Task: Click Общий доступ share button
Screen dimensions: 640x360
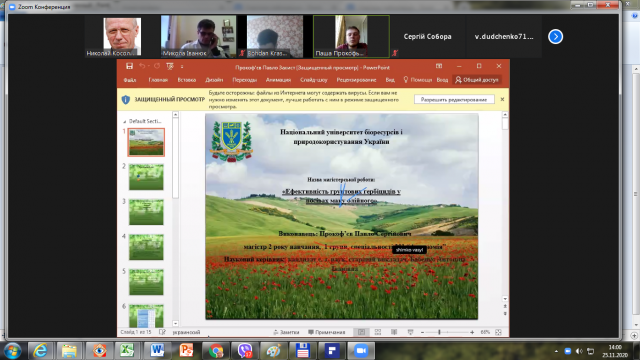Action: tap(477, 80)
